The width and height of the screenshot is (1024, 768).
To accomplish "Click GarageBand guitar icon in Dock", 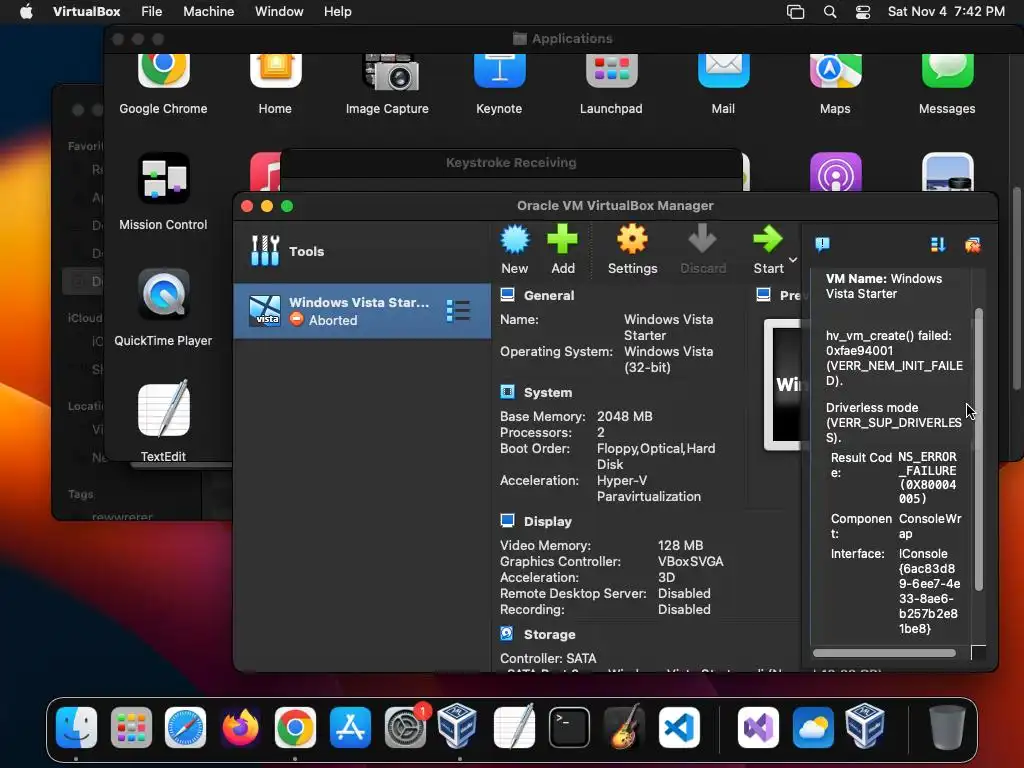I will click(624, 727).
